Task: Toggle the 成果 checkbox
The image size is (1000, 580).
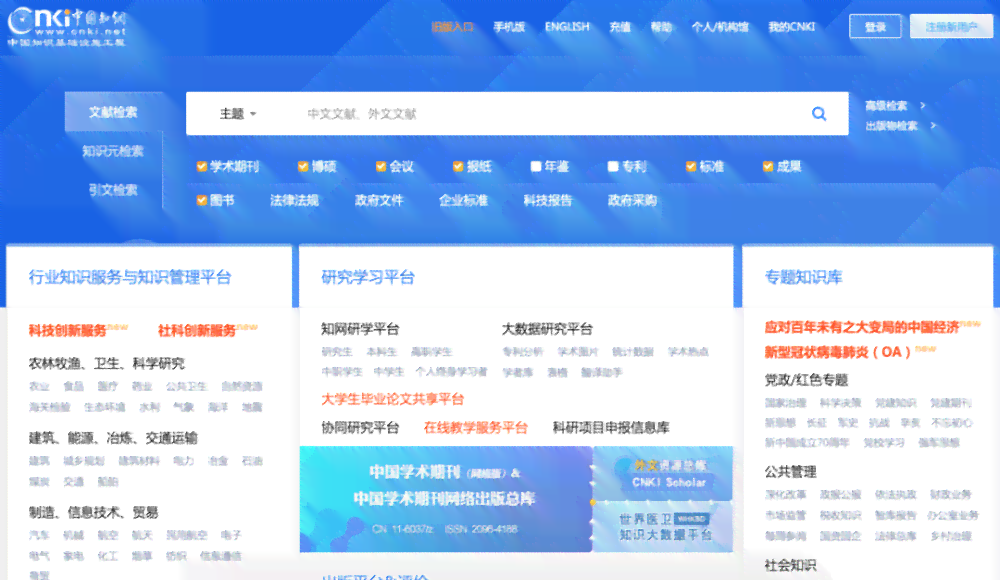Action: pos(768,167)
